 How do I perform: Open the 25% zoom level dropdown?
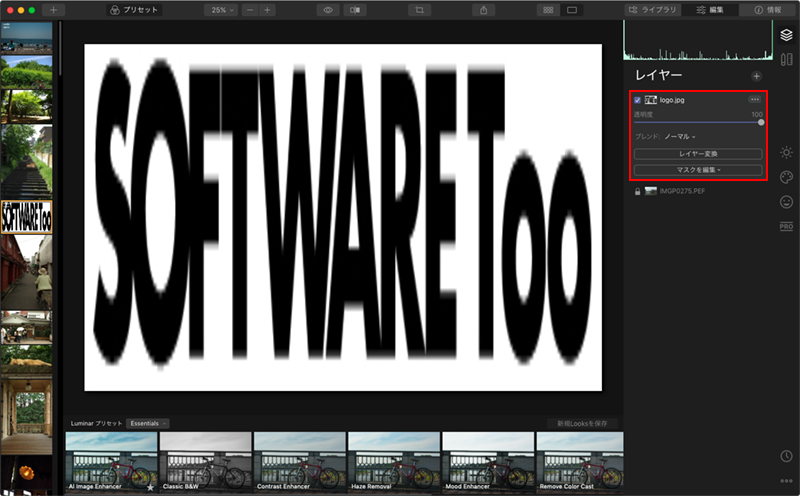pyautogui.click(x=222, y=10)
